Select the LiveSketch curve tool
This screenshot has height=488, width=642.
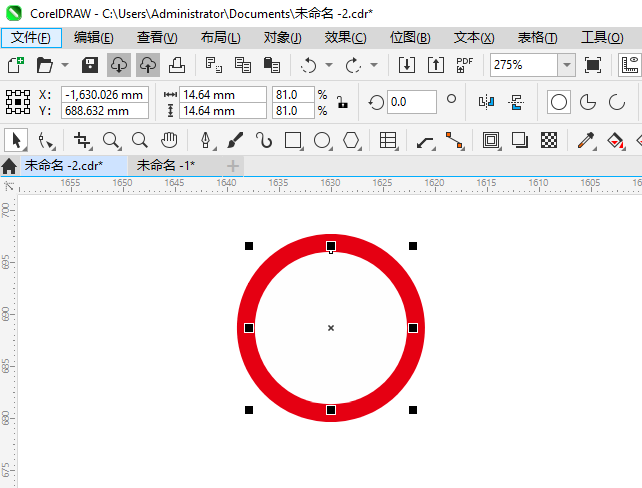[x=264, y=140]
